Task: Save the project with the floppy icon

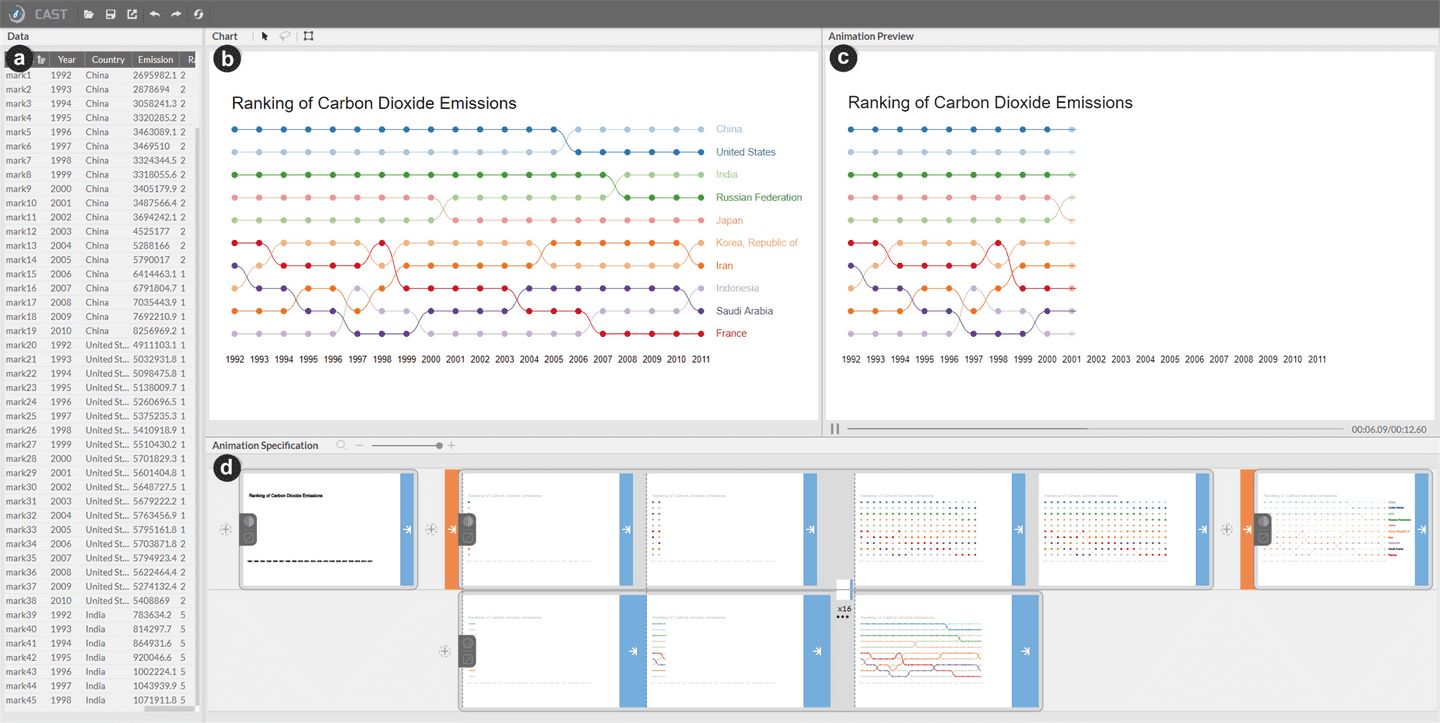Action: pos(111,14)
